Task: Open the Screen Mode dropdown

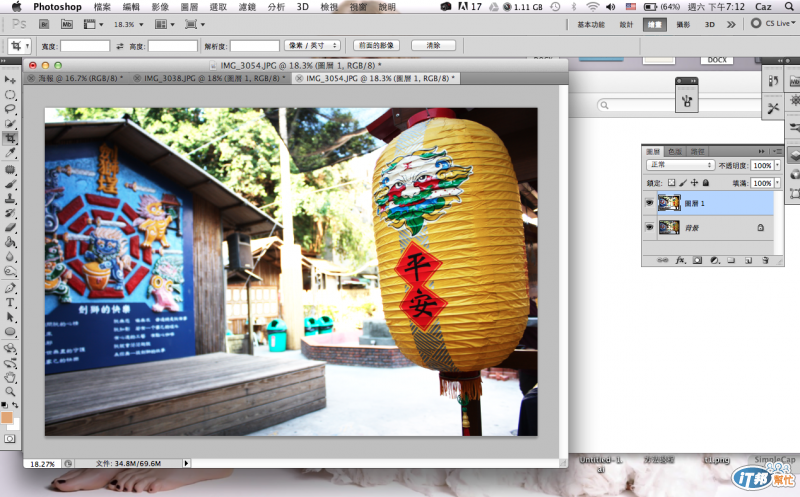Action: 195,24
